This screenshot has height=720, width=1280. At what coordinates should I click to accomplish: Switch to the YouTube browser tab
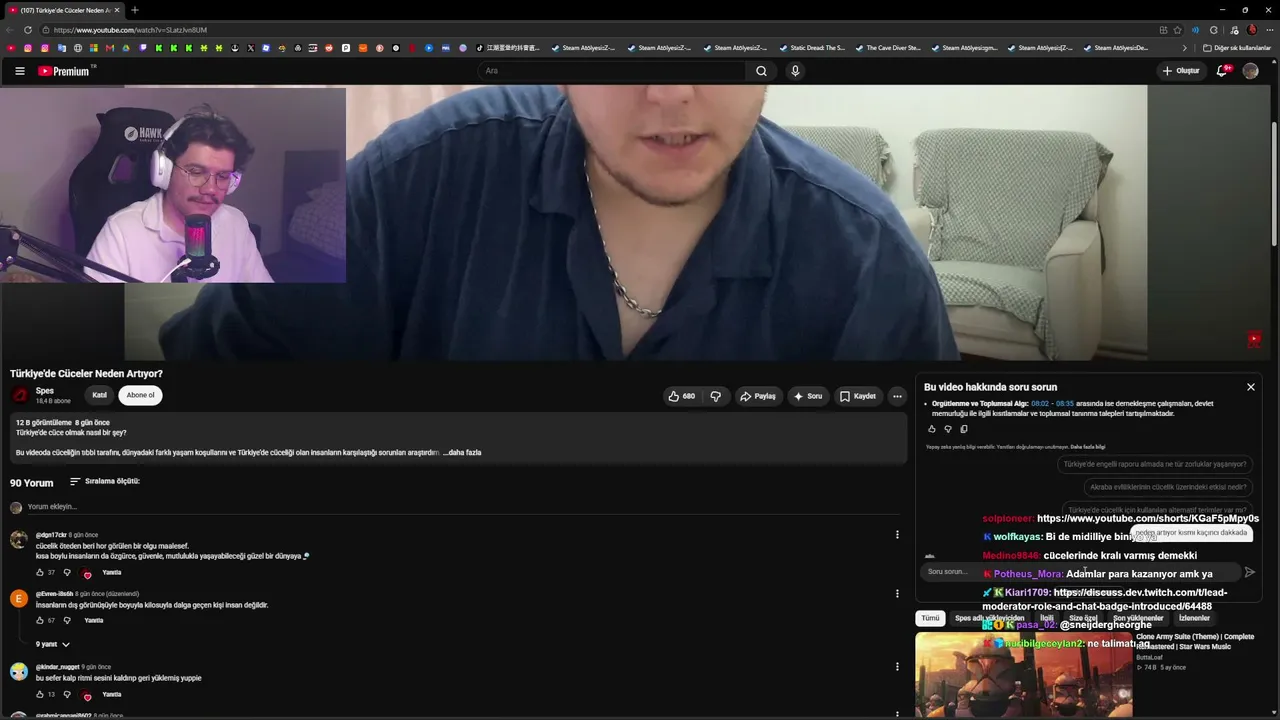(x=63, y=10)
